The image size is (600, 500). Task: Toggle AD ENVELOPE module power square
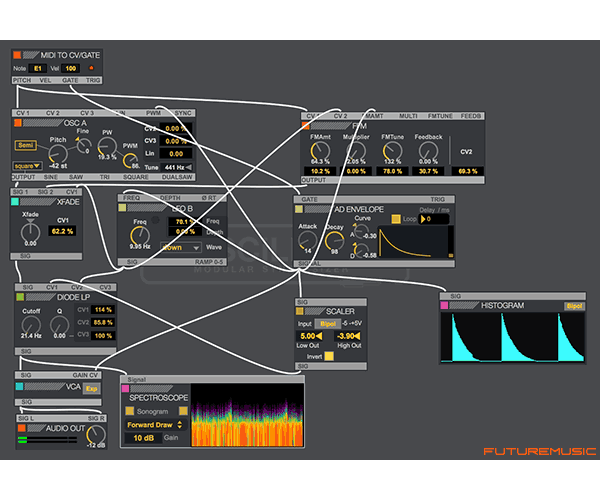[299, 209]
